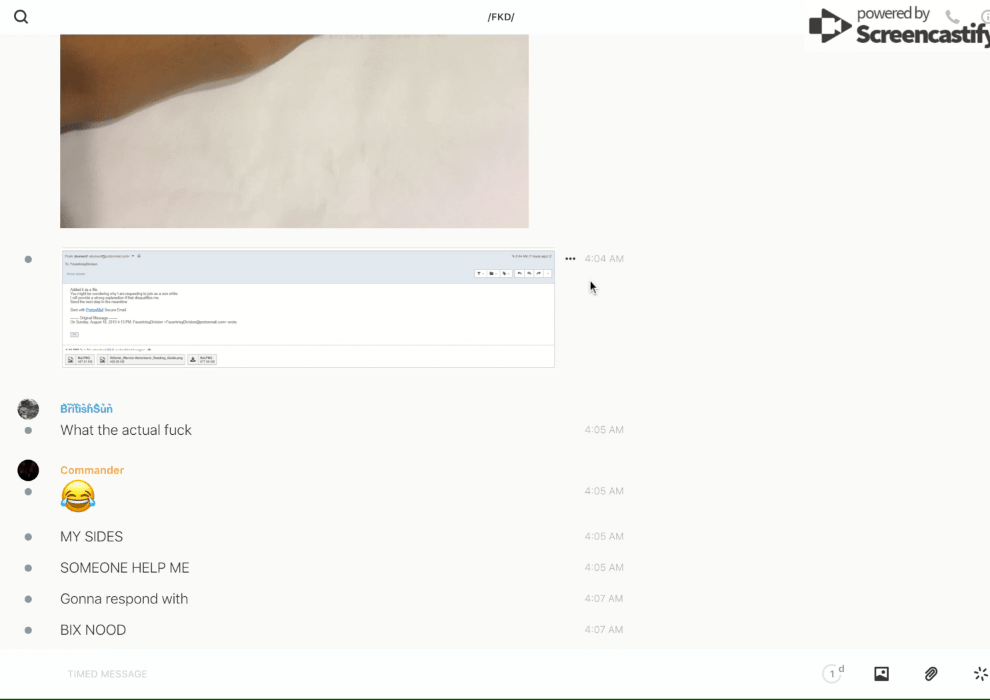
Task: Attach a file with the paperclip icon
Action: click(931, 674)
